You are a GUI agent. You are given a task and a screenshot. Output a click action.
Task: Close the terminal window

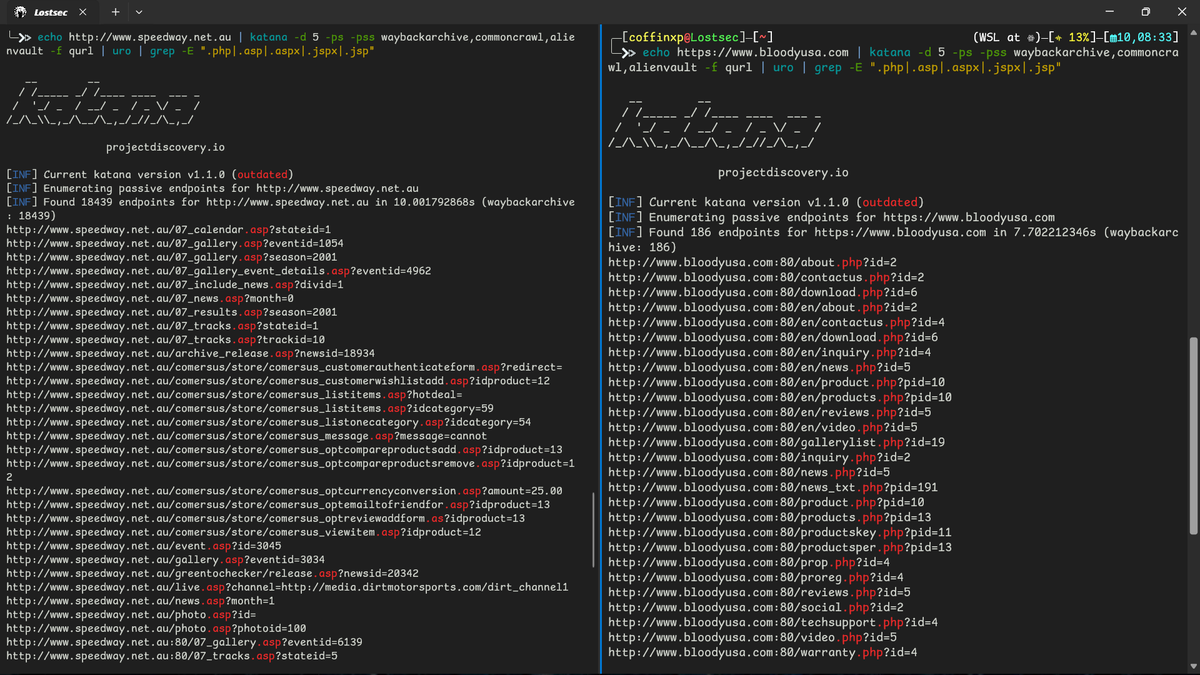pyautogui.click(x=1182, y=12)
